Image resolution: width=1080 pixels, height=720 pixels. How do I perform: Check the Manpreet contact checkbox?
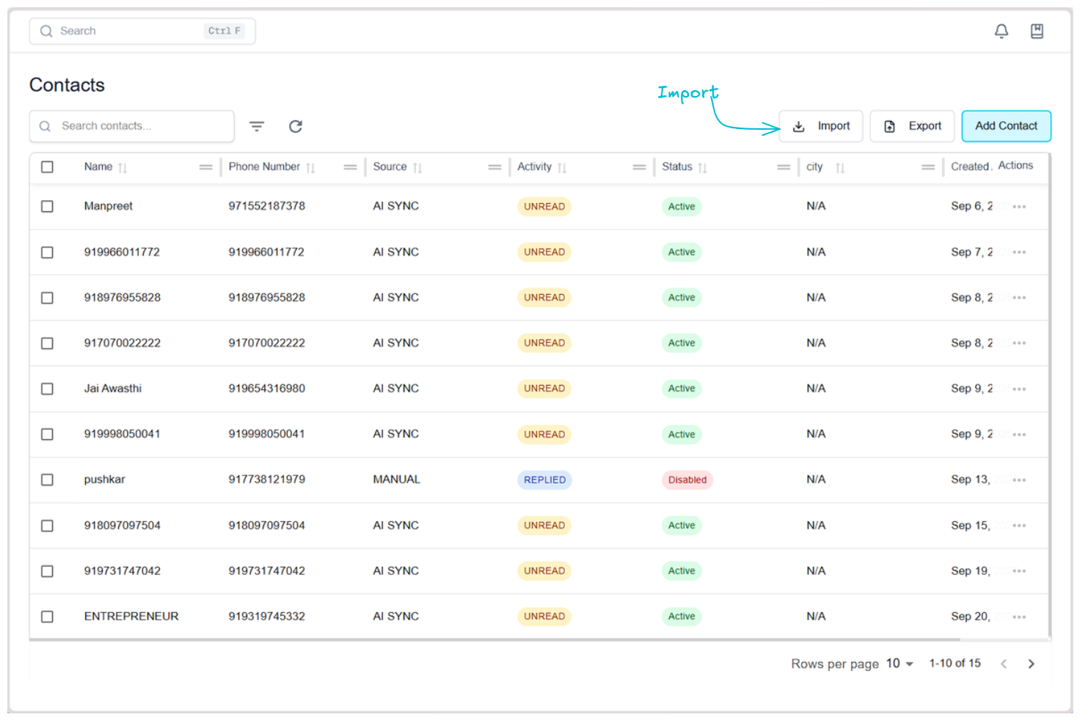[47, 206]
